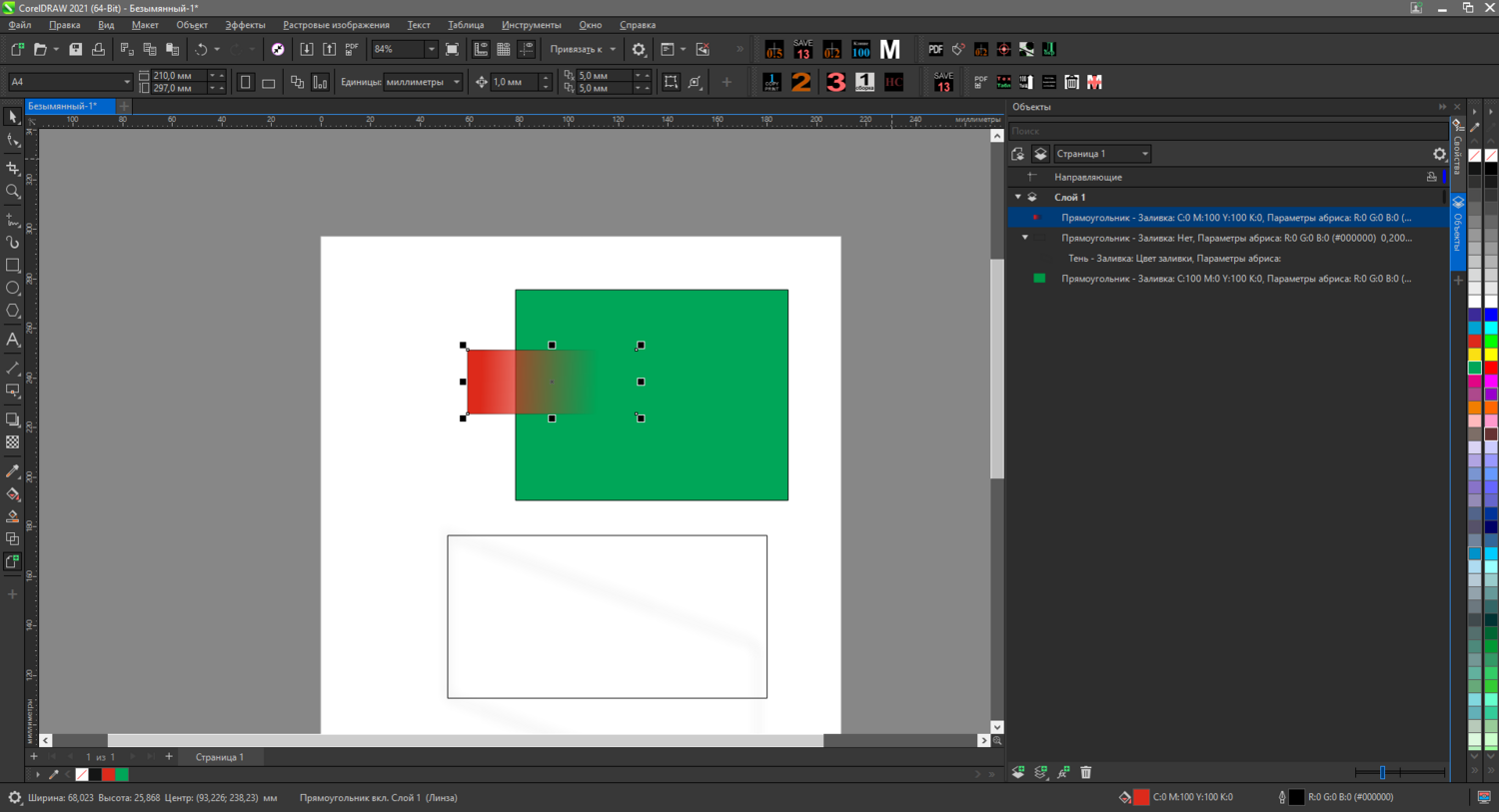1499x812 pixels.
Task: Click the green swatch in document palette
Action: 122,774
